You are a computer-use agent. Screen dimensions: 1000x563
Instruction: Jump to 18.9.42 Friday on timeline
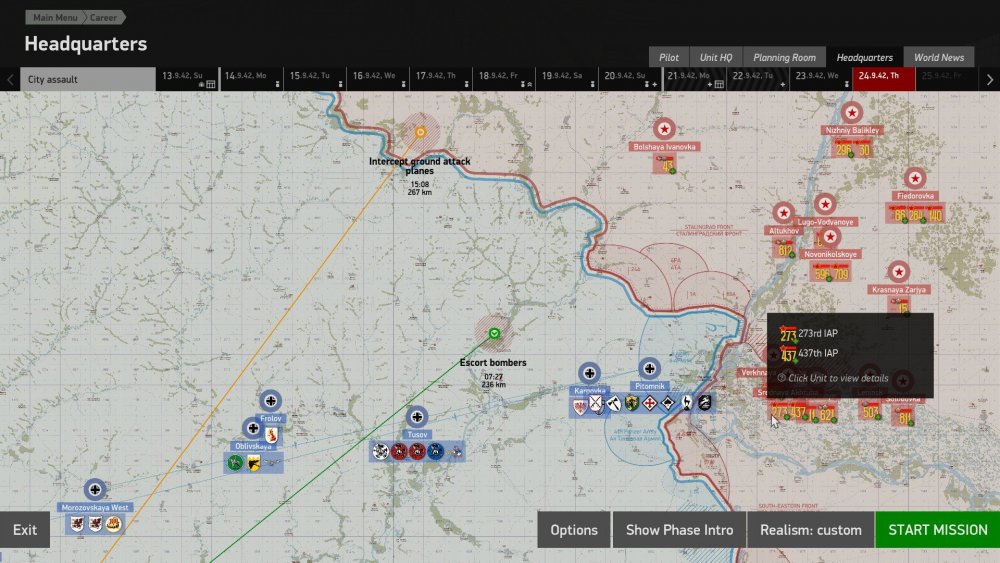(x=504, y=79)
